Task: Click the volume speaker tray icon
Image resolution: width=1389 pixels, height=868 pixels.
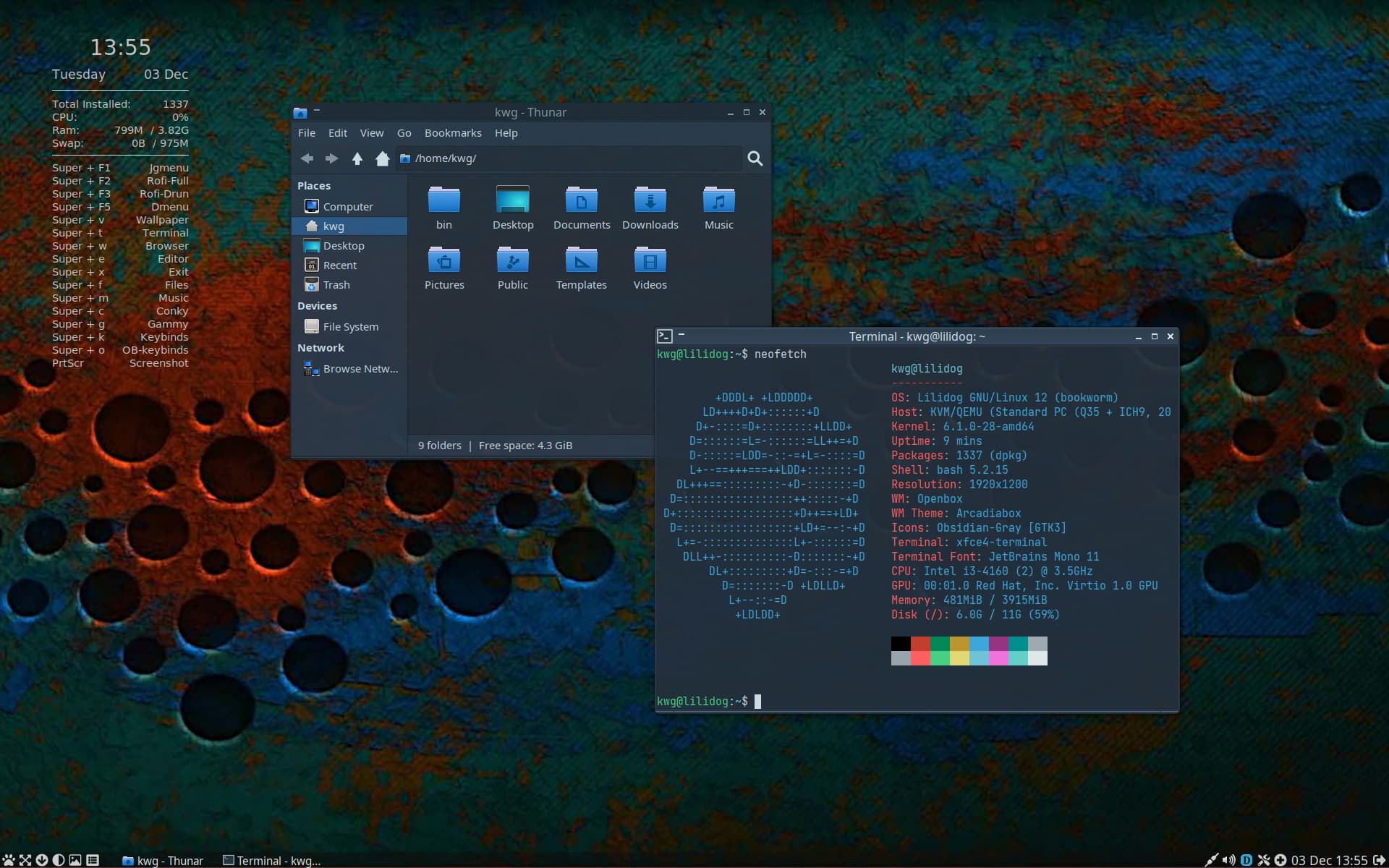Action: tap(1228, 860)
